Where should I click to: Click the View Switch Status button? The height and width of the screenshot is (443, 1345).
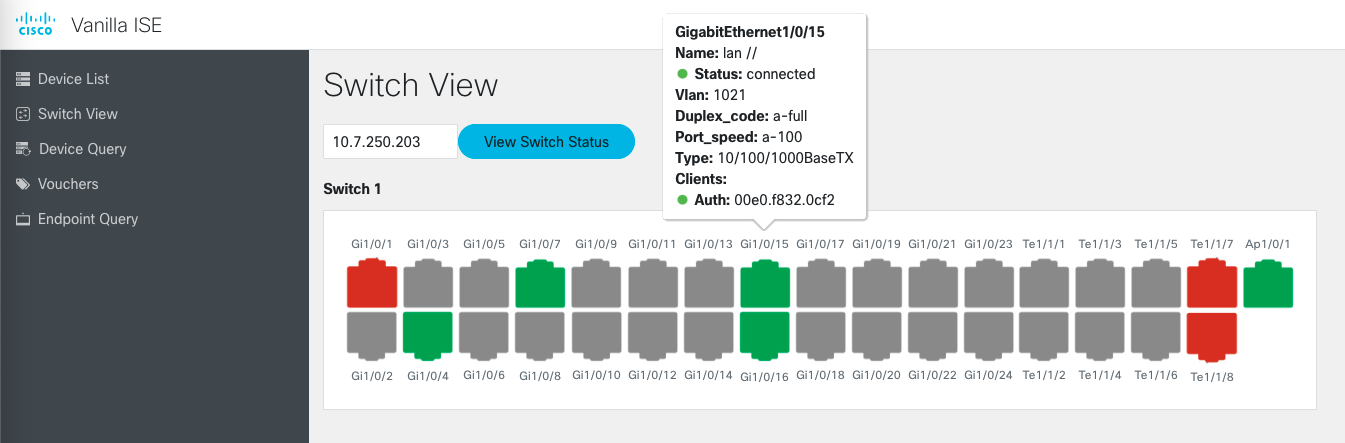546,142
